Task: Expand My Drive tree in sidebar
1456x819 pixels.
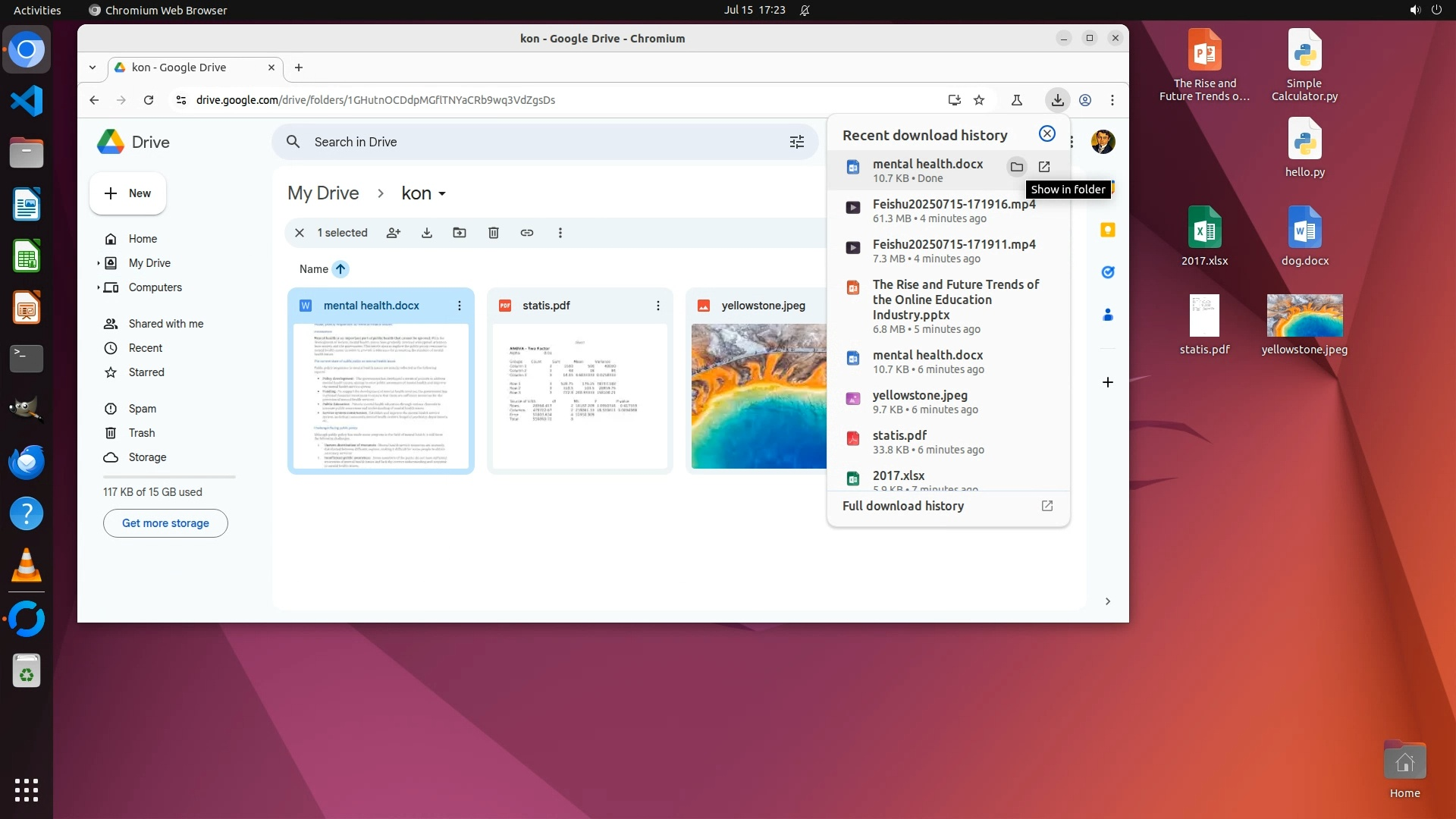Action: click(x=98, y=263)
